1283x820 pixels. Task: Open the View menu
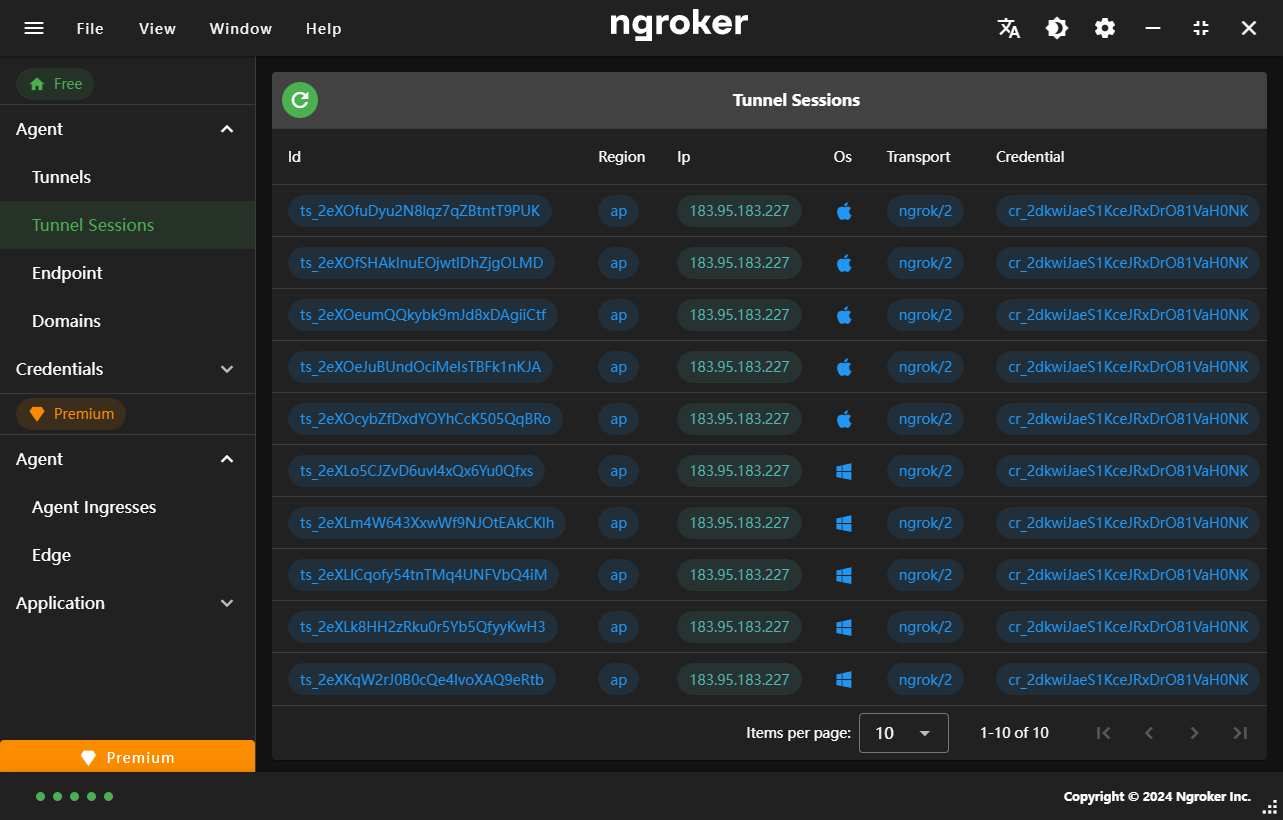point(157,28)
